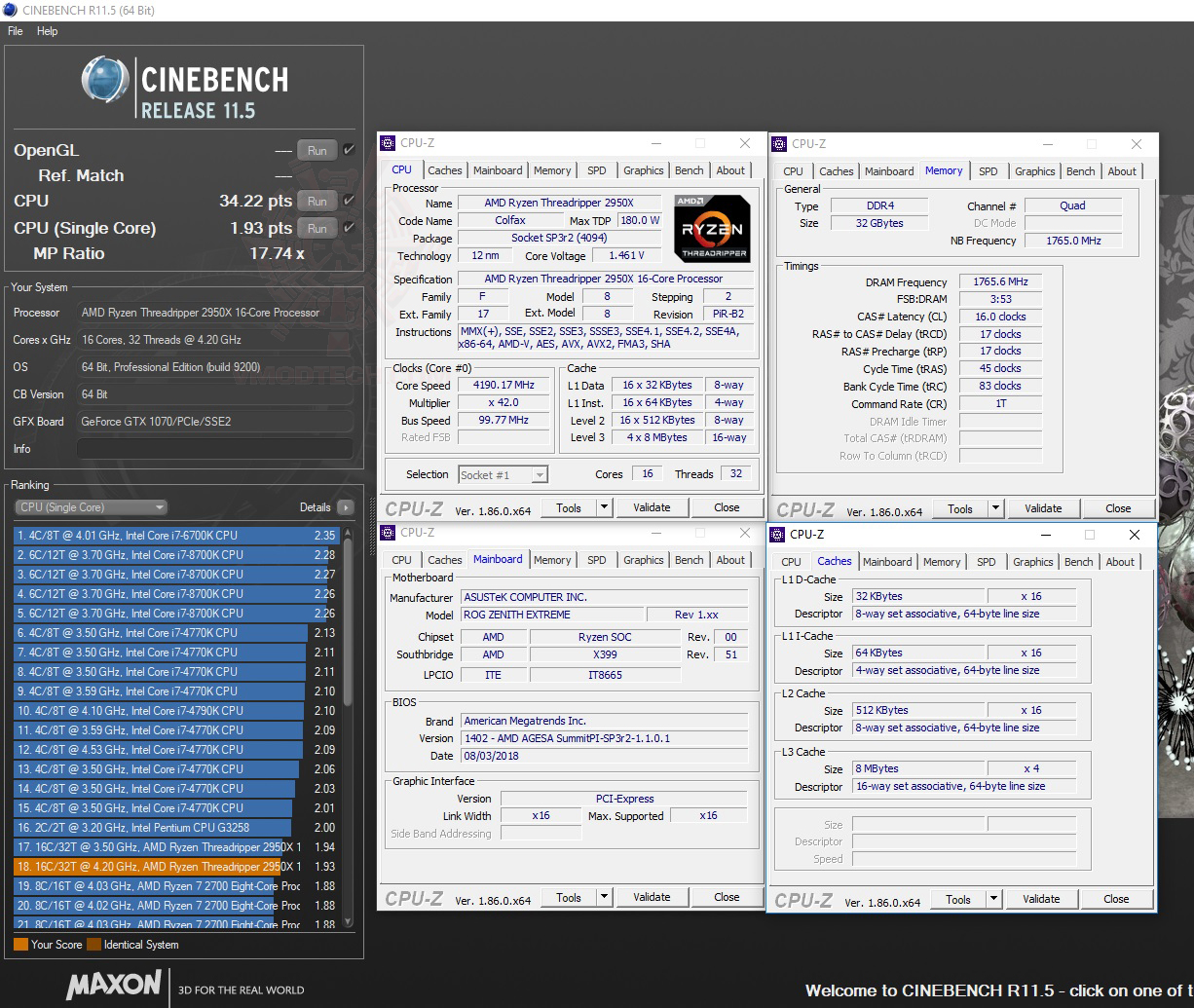Screen dimensions: 1194x1008
Task: Toggle the CPU (Single Core) test checkbox
Action: tap(349, 228)
